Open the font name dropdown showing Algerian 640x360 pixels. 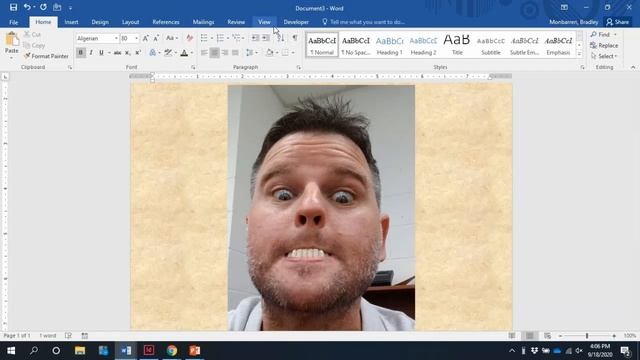116,38
